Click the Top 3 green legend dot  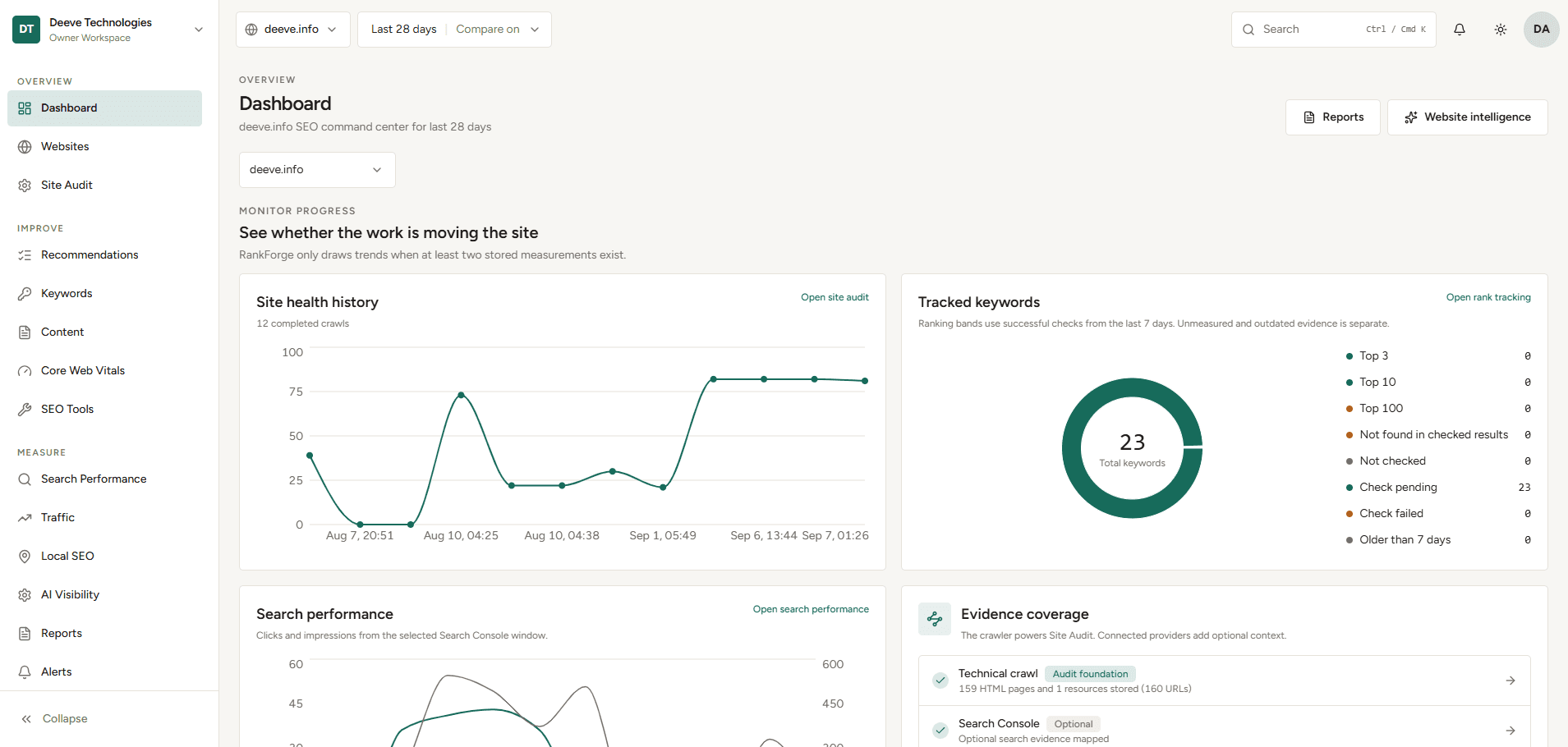[x=1349, y=356]
